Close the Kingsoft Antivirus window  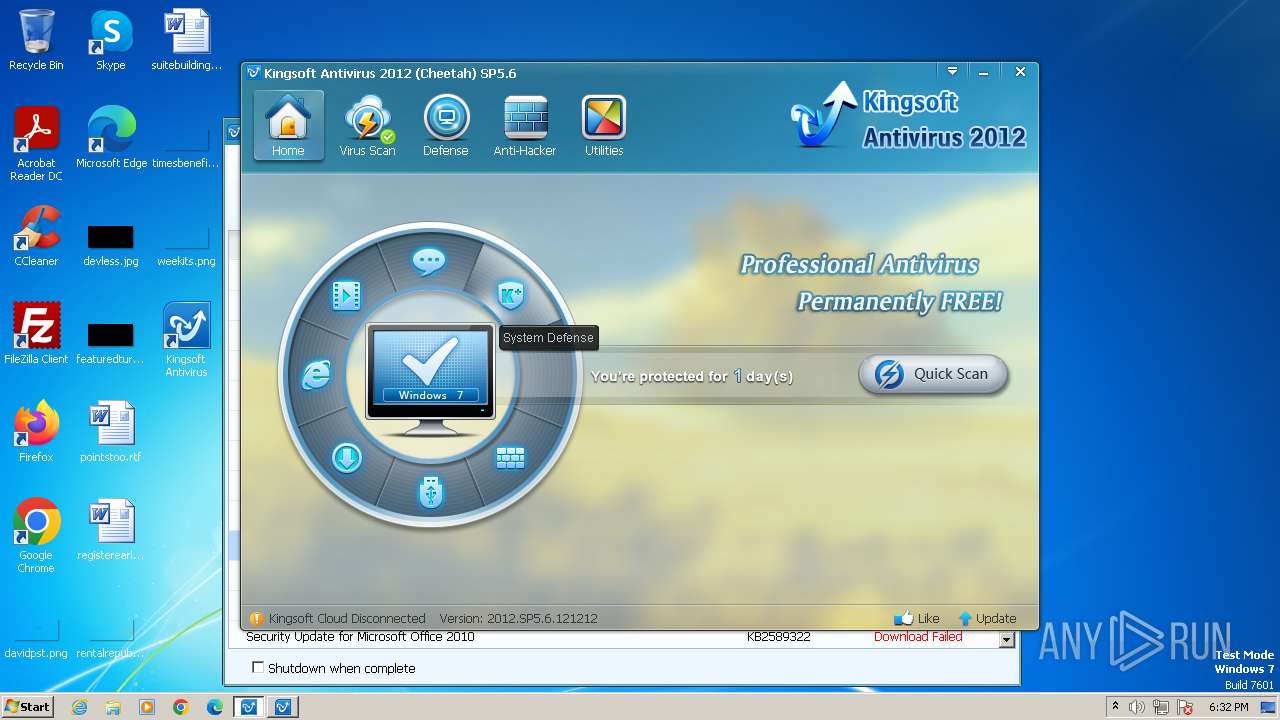click(1020, 72)
